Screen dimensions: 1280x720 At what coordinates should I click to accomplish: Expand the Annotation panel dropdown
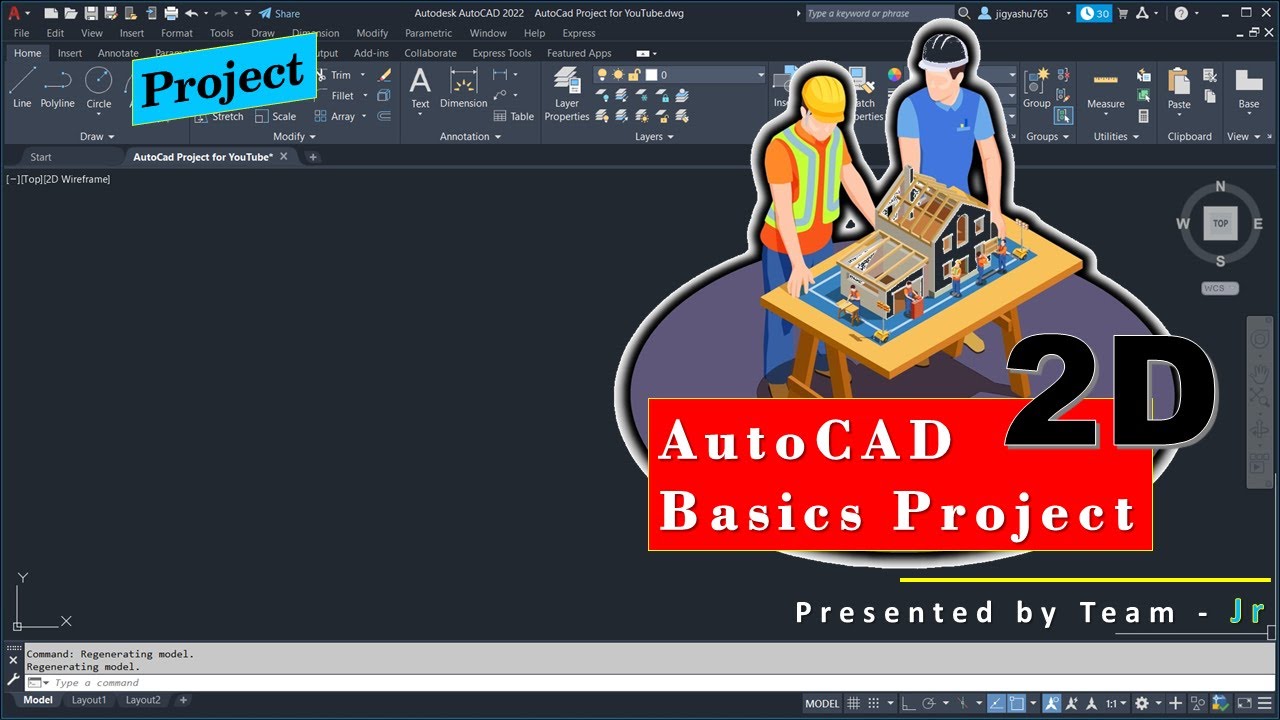pyautogui.click(x=470, y=136)
